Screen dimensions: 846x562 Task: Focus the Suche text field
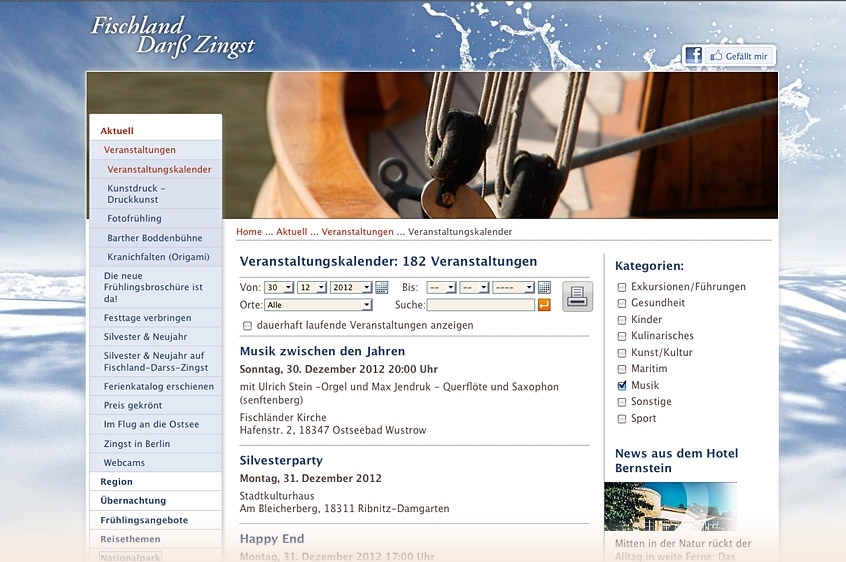pos(481,305)
